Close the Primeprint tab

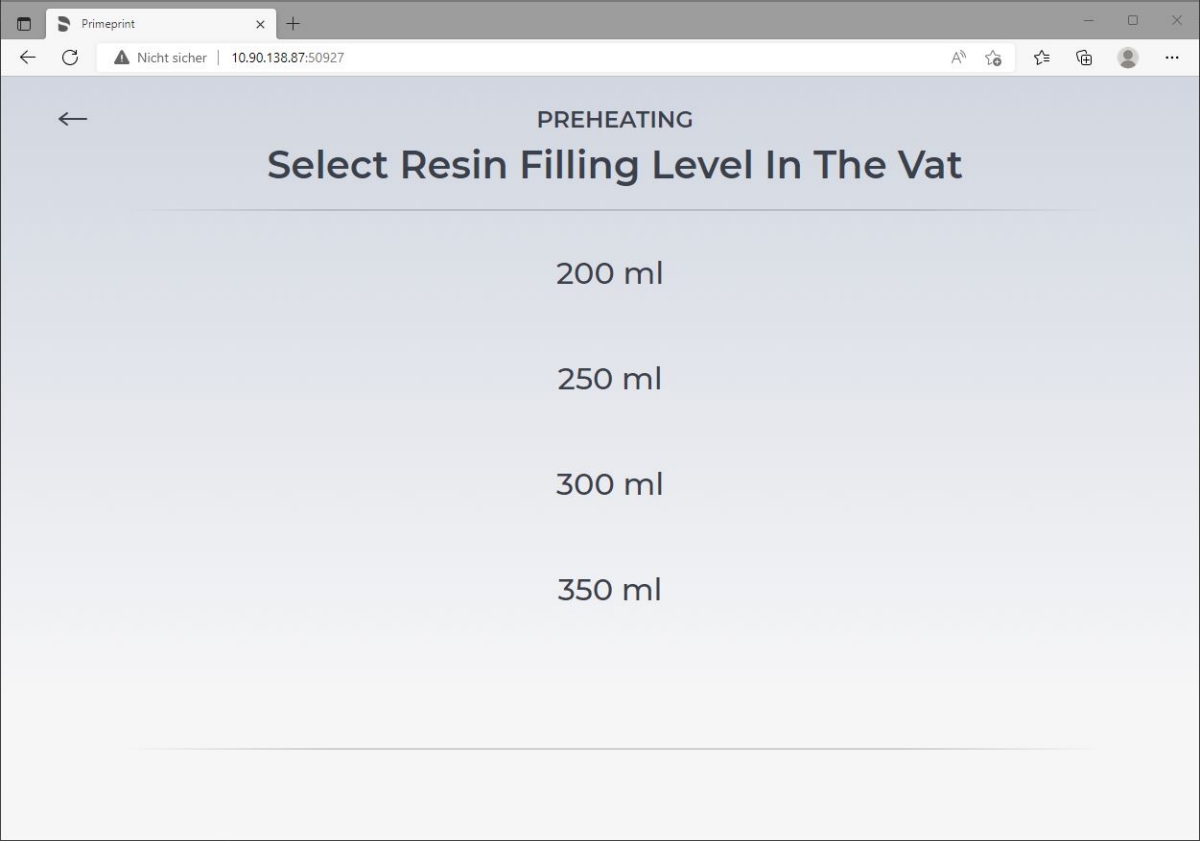260,24
